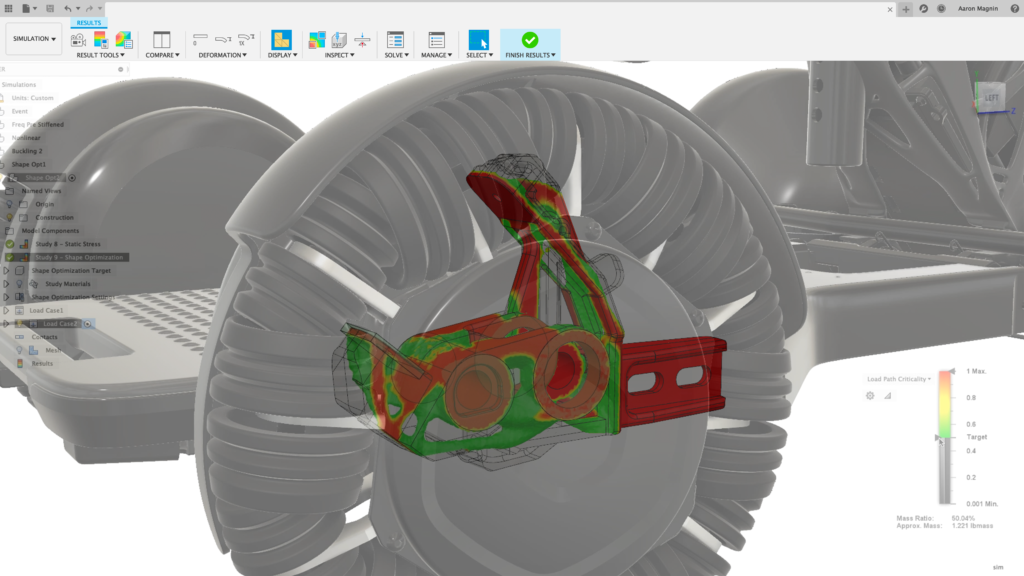Screen dimensions: 1024x576
Task: Open legend settings gear icon
Action: 870,396
